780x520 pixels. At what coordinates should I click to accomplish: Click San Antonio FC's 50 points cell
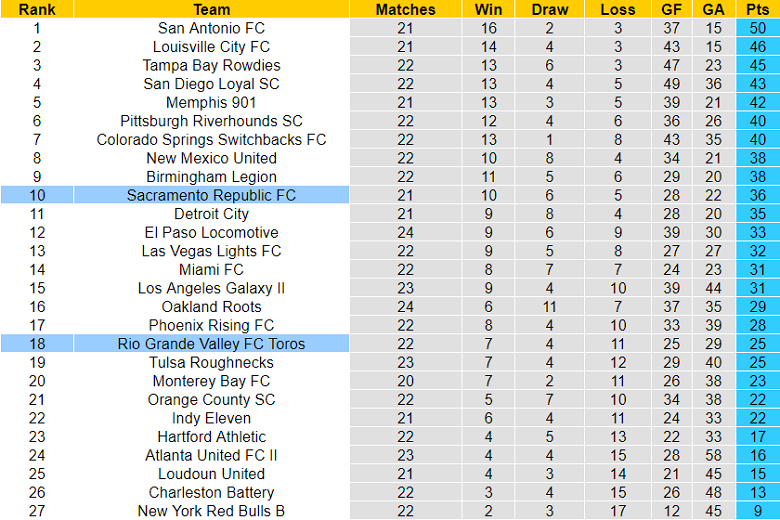[x=757, y=28]
